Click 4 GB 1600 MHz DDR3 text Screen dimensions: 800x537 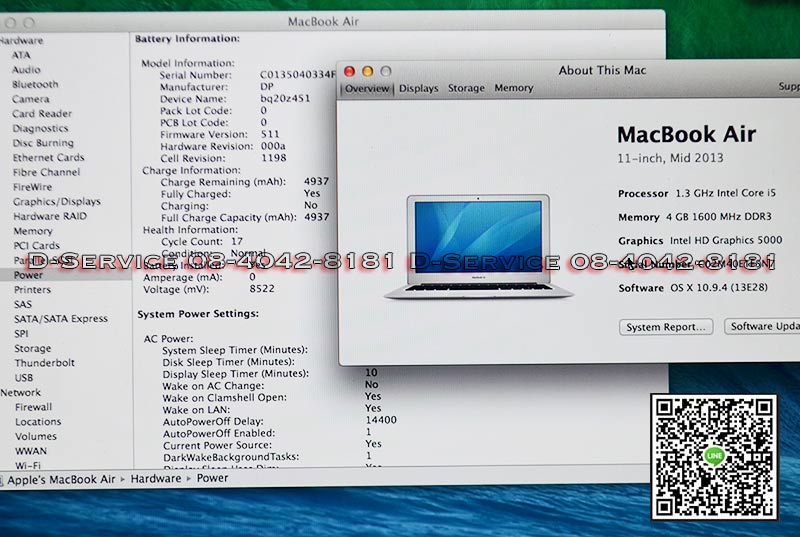[x=719, y=217]
